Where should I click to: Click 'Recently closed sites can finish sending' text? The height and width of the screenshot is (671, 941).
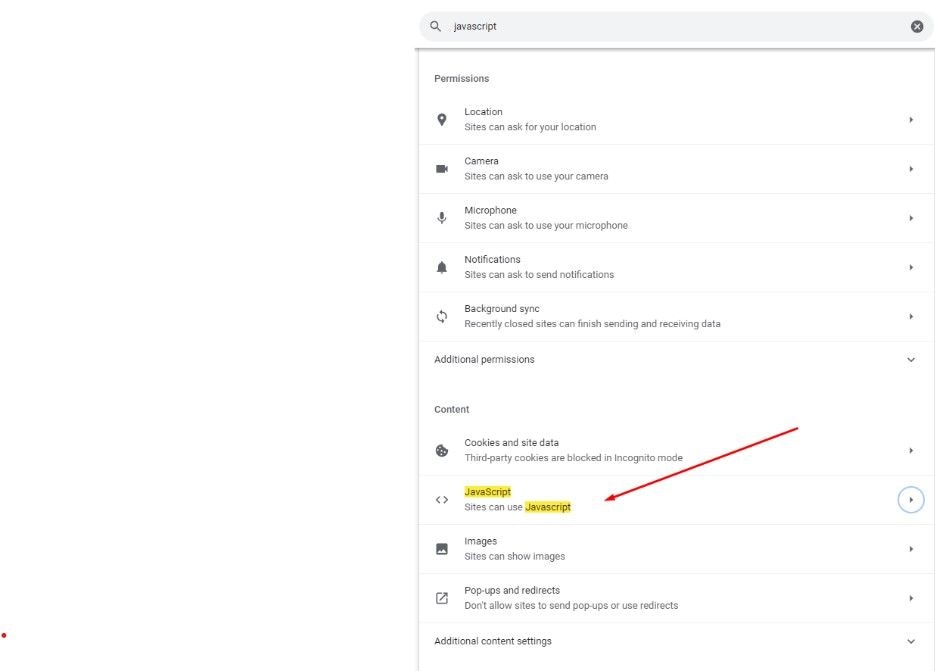coord(592,323)
